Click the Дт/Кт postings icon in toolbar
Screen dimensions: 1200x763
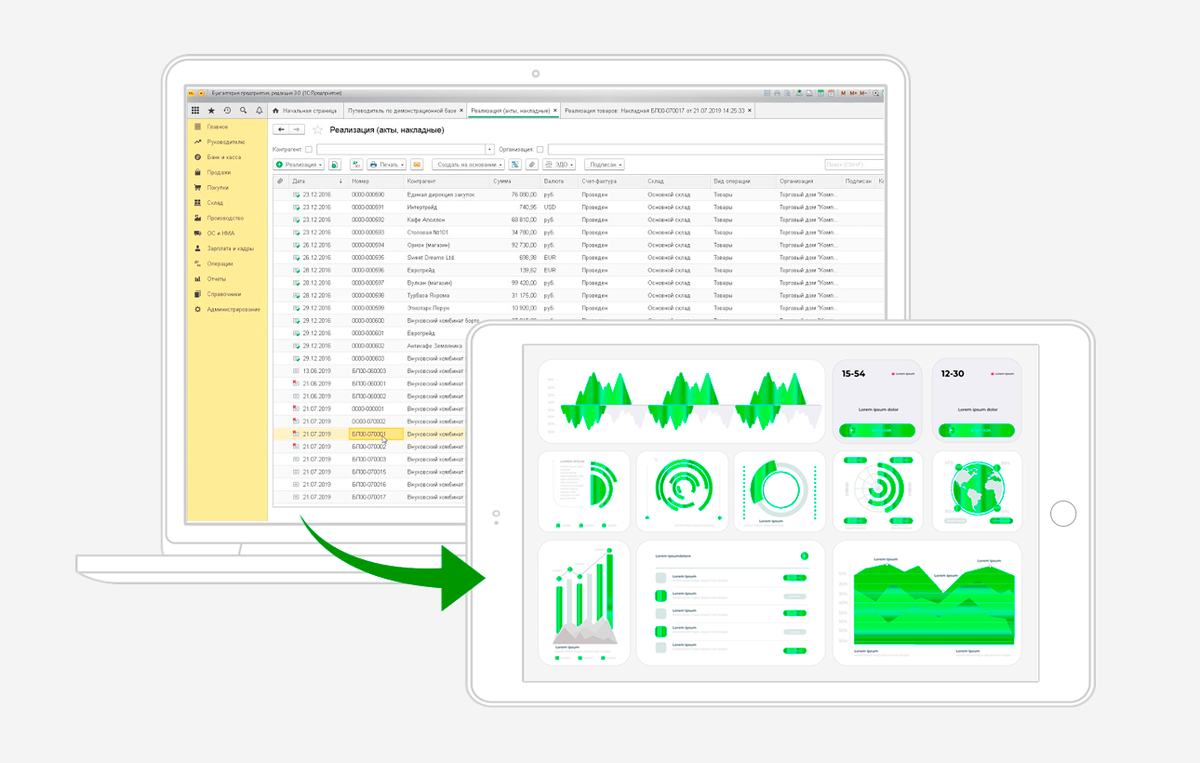356,164
